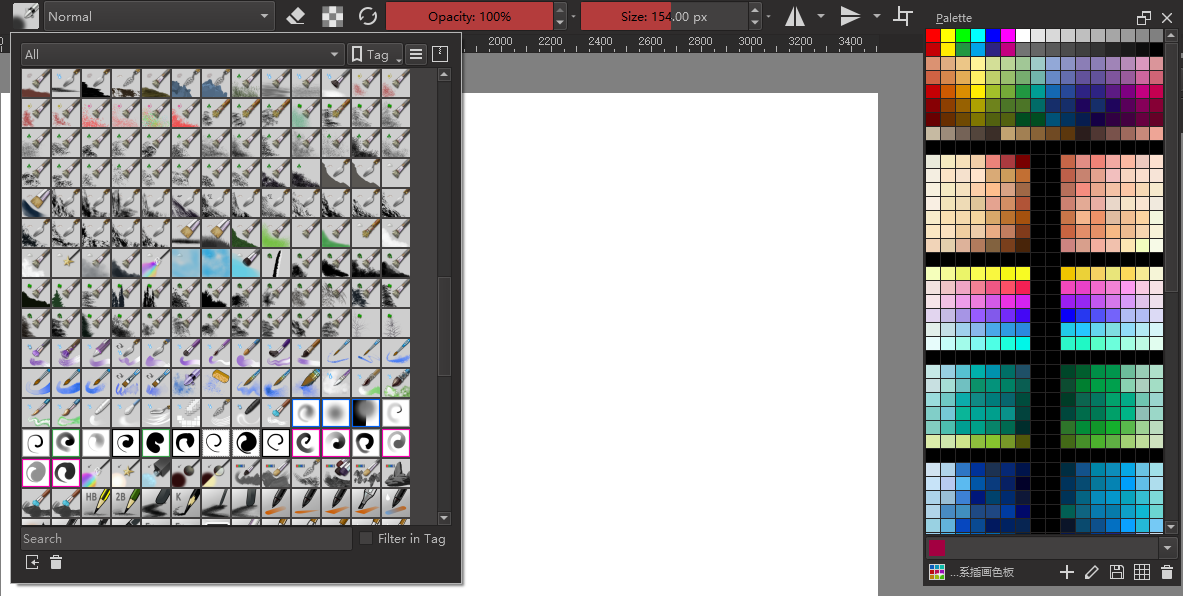Toggle the eraser mode icon
This screenshot has width=1183, height=596.
[x=295, y=16]
